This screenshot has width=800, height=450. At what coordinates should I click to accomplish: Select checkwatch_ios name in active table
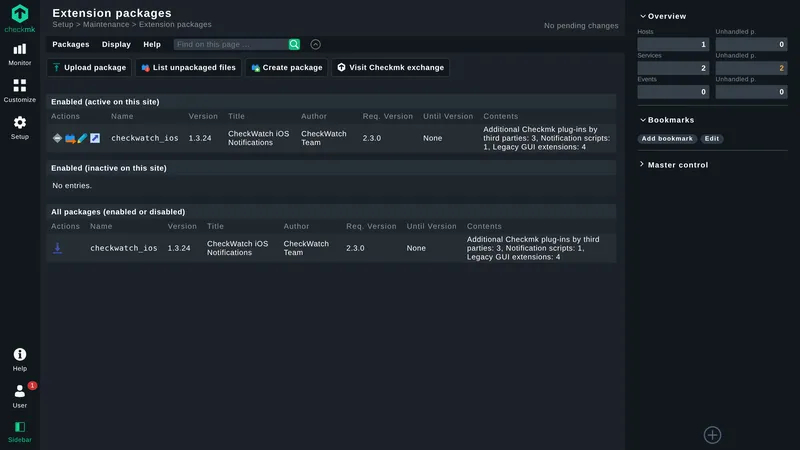(x=145, y=138)
